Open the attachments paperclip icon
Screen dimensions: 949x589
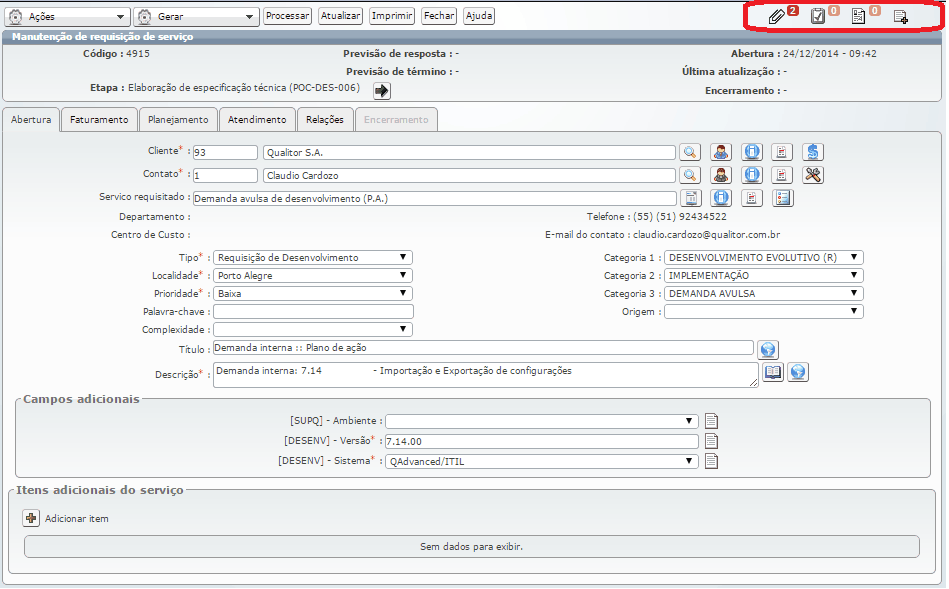(776, 16)
